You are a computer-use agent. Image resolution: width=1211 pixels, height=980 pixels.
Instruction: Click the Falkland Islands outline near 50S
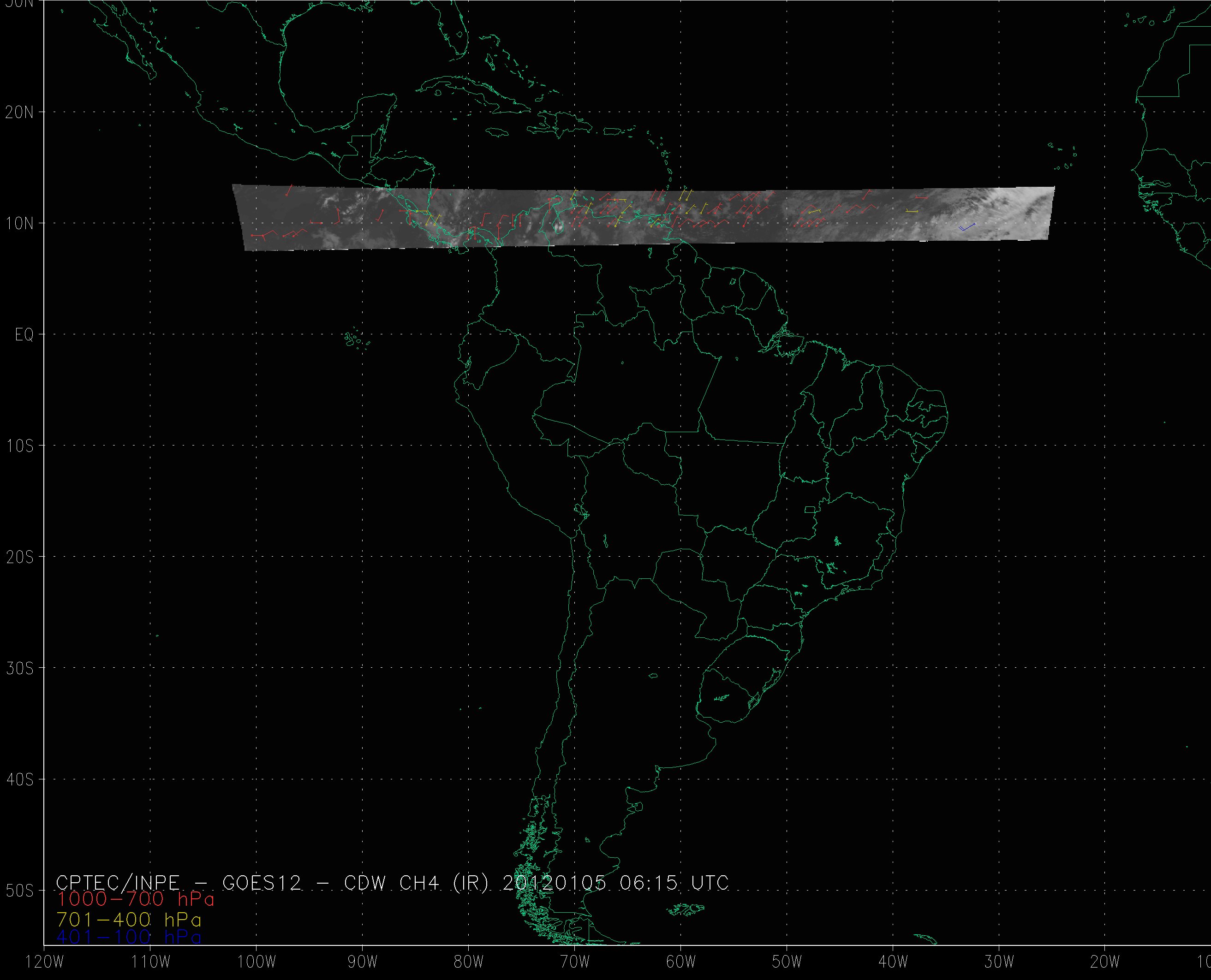point(685,909)
